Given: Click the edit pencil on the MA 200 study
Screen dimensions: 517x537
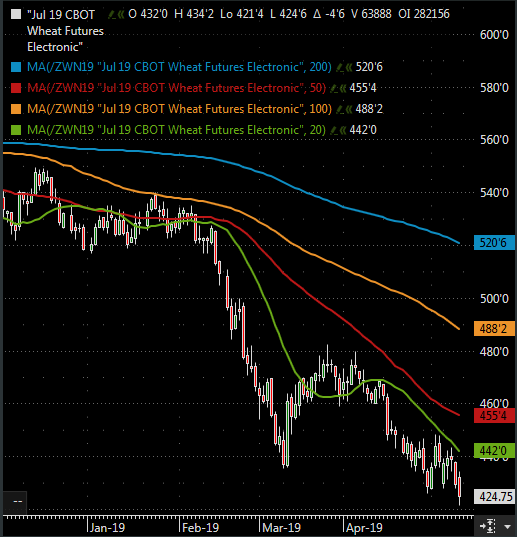Looking at the screenshot, I should pyautogui.click(x=339, y=67).
